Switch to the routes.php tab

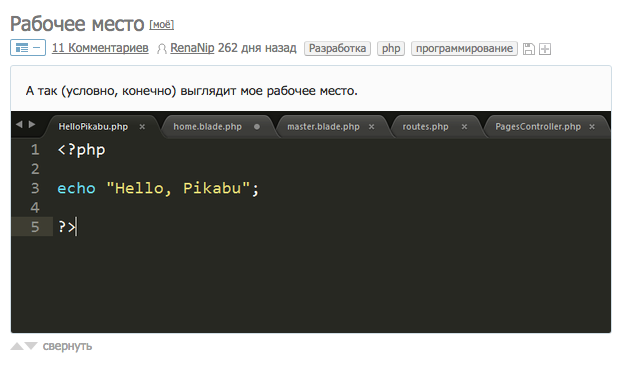(425, 127)
